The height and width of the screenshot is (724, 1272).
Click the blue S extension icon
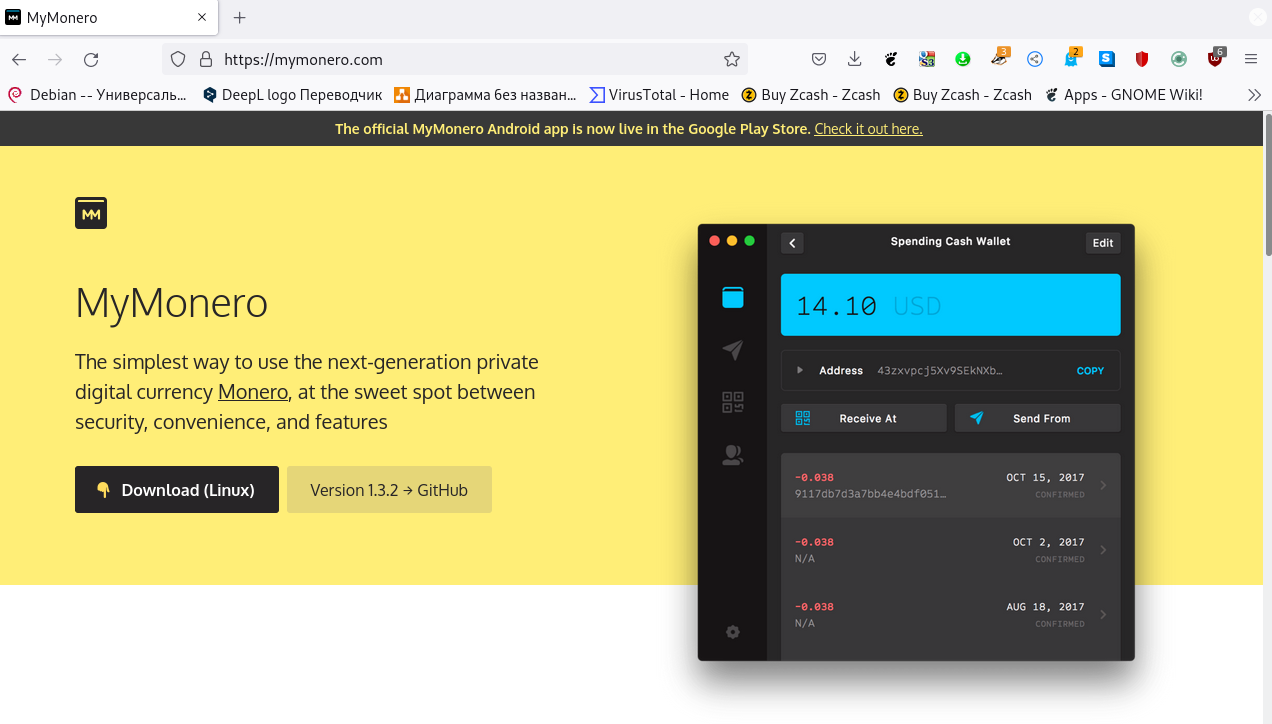[x=1107, y=60]
